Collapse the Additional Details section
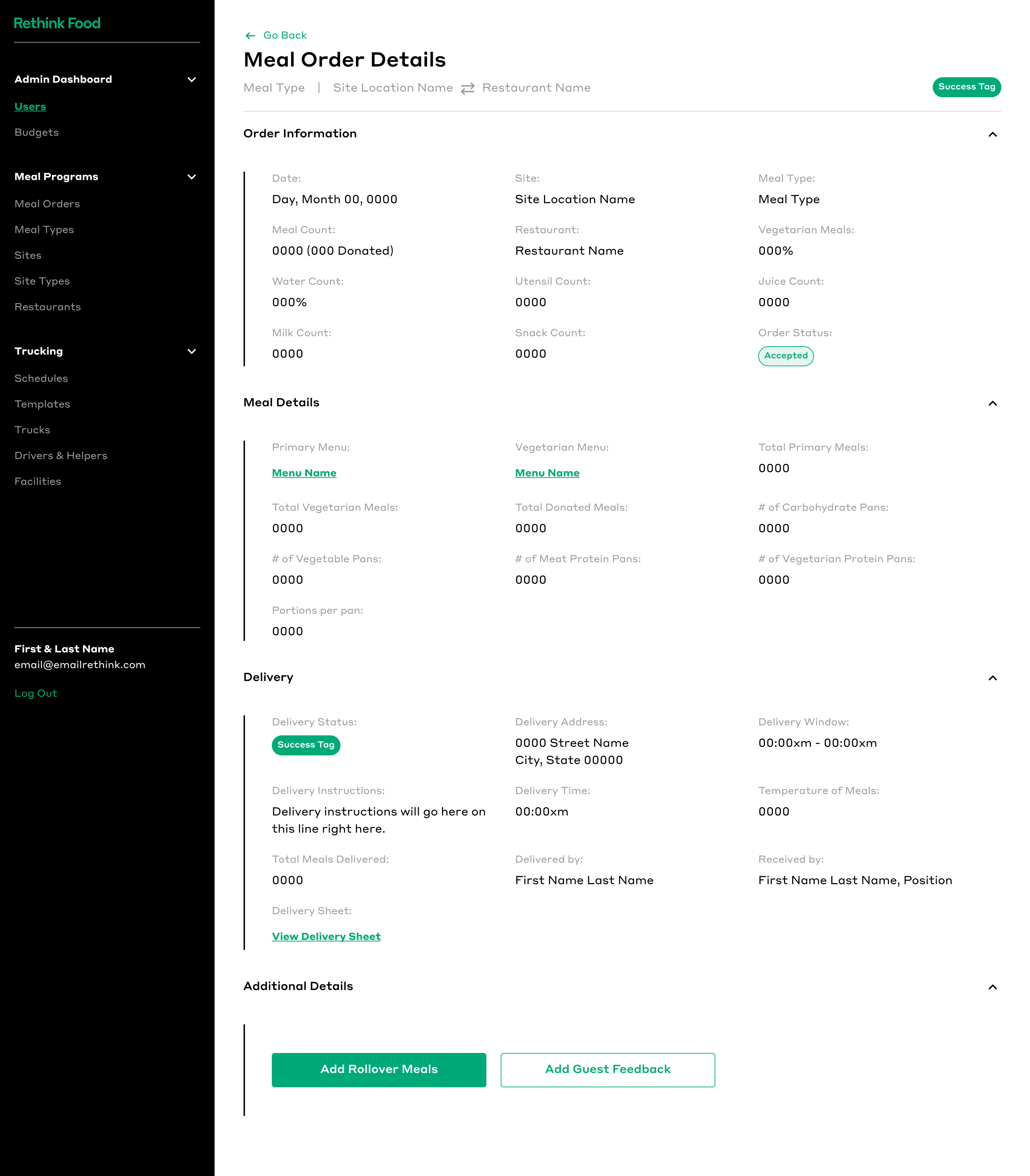Viewport: 1030px width, 1176px height. click(992, 987)
